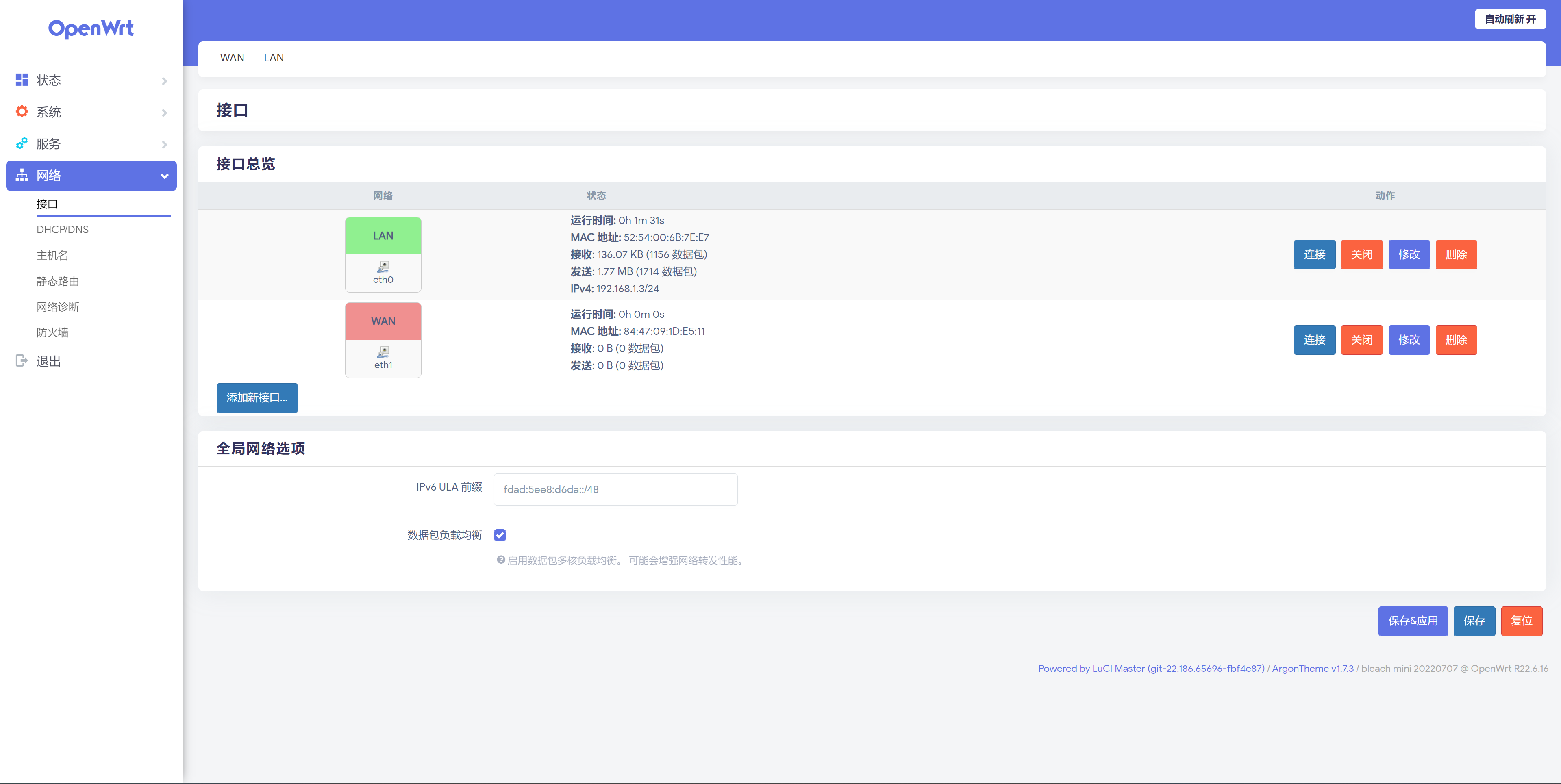The width and height of the screenshot is (1561, 784).
Task: Focus the IPv6 ULA 前缀 field
Action: tap(615, 490)
